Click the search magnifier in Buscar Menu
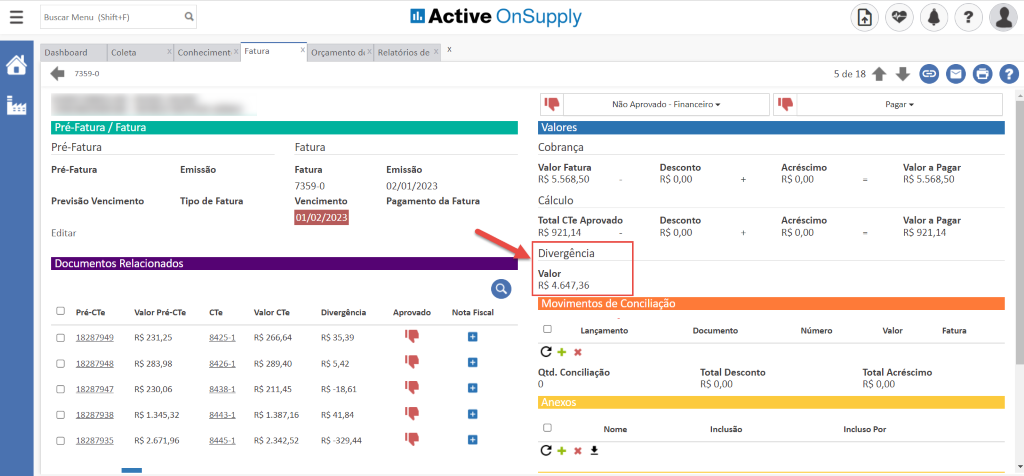This screenshot has height=476, width=1024. pos(189,17)
